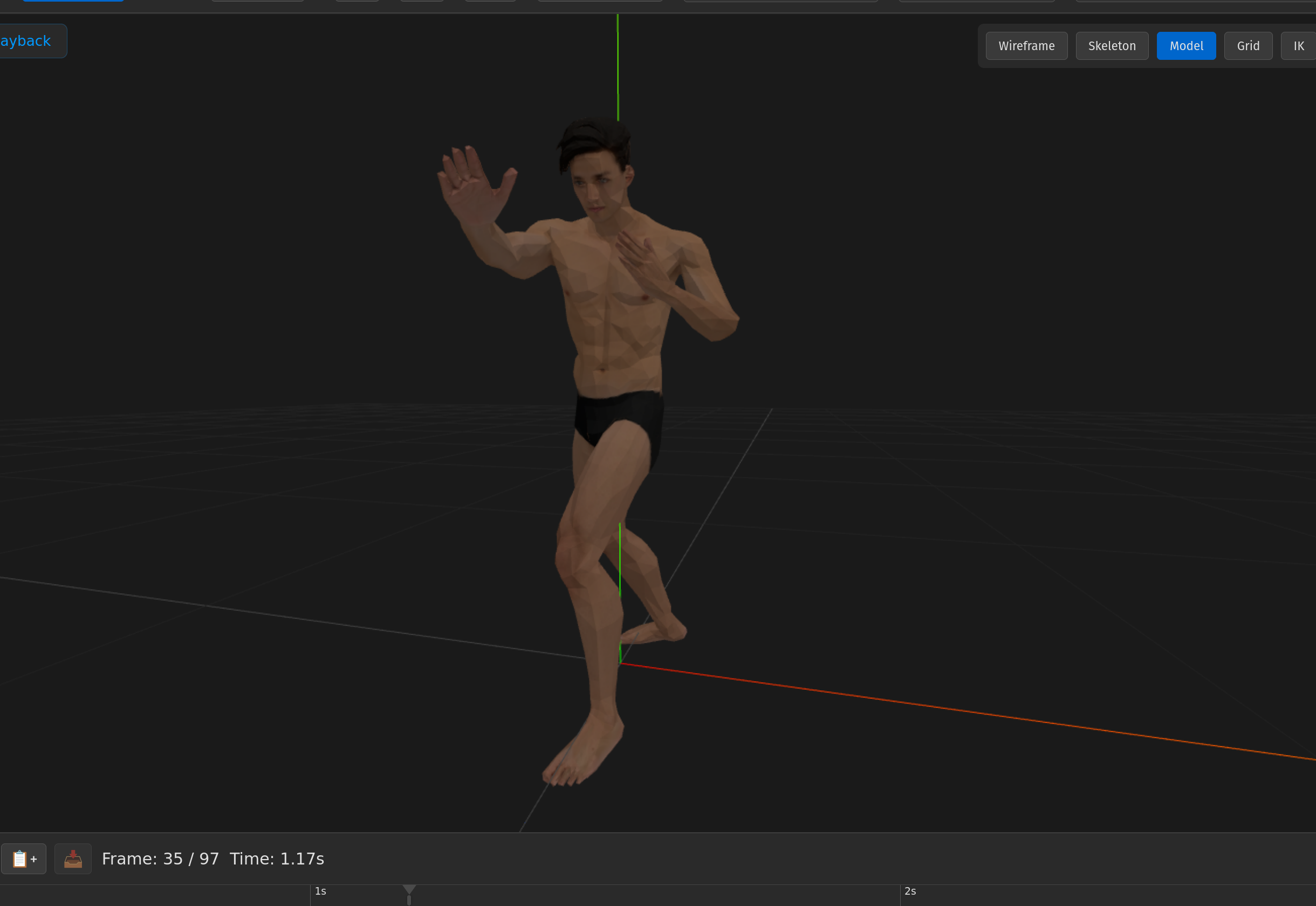Enable the Wireframe view toggle
This screenshot has width=1316, height=906.
[x=1026, y=46]
